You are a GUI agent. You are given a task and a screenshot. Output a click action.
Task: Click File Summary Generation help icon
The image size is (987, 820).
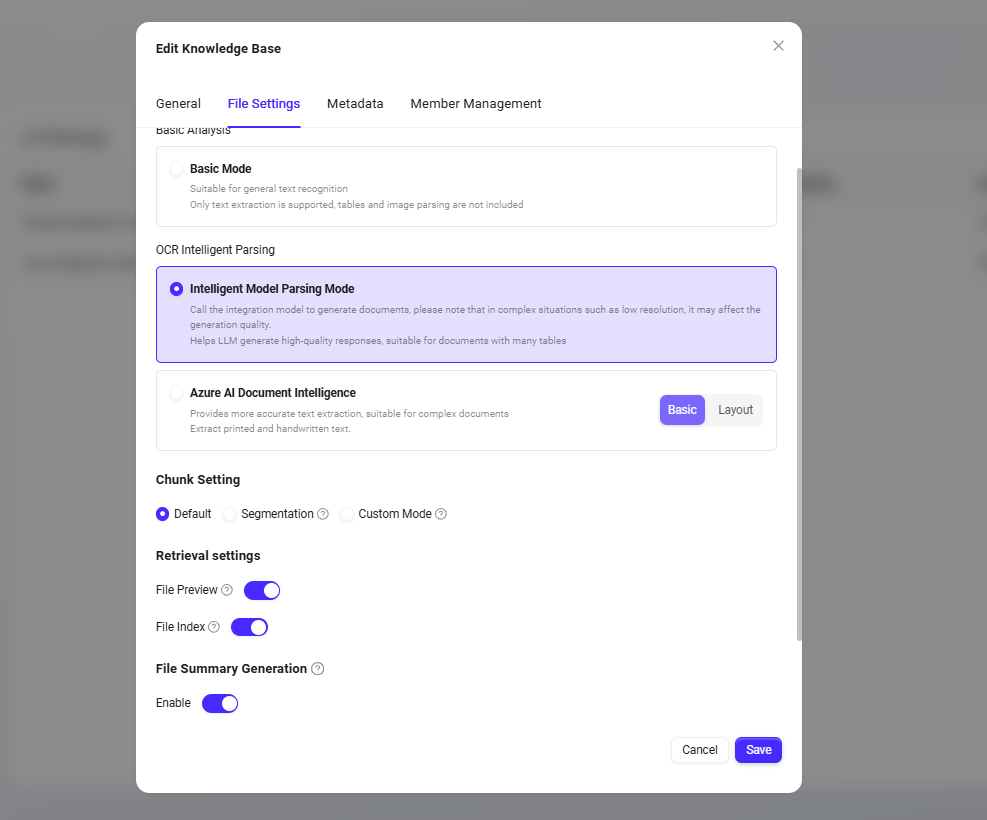(x=318, y=669)
